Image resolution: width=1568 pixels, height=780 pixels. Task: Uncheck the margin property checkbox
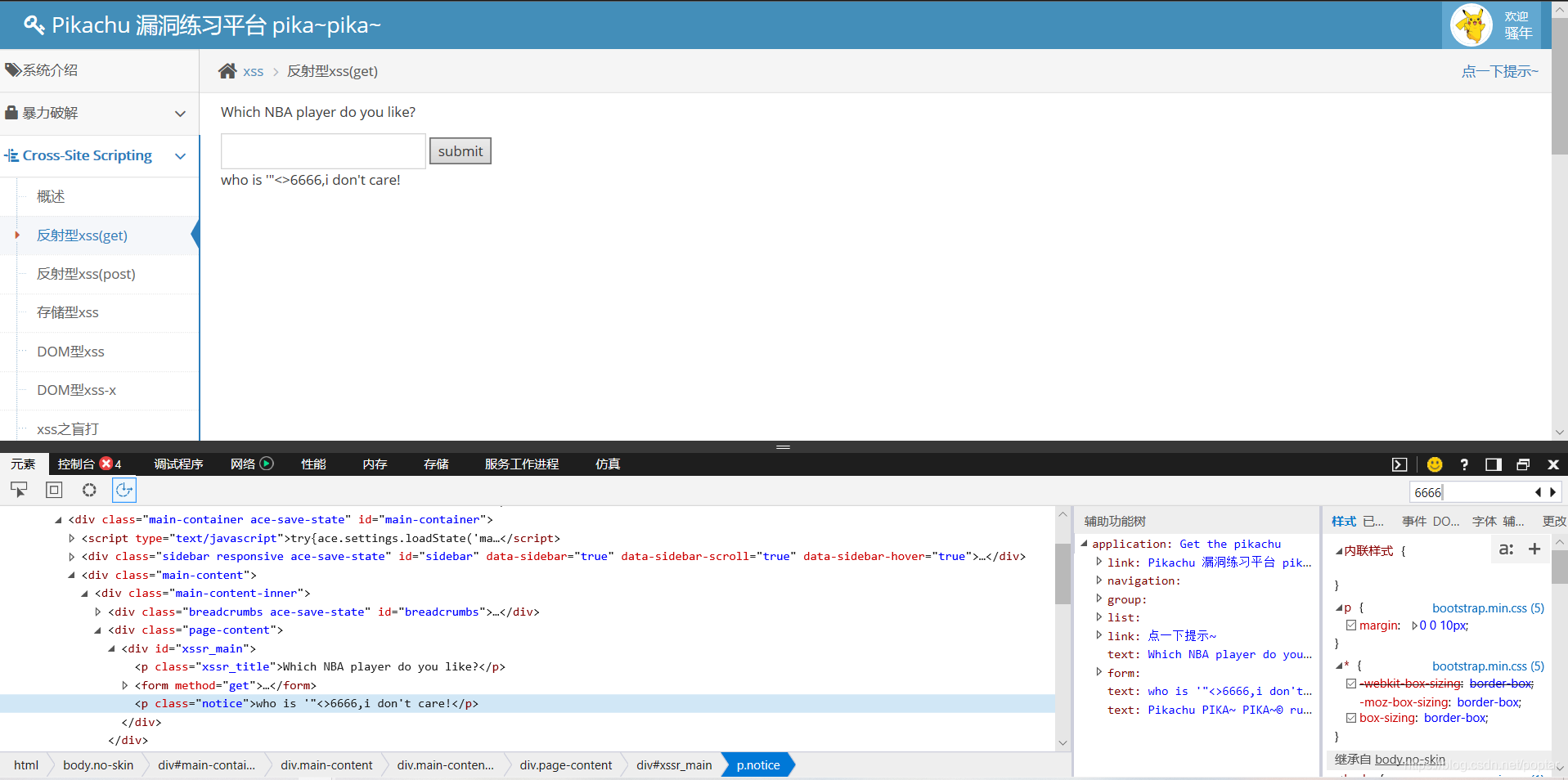(x=1351, y=625)
